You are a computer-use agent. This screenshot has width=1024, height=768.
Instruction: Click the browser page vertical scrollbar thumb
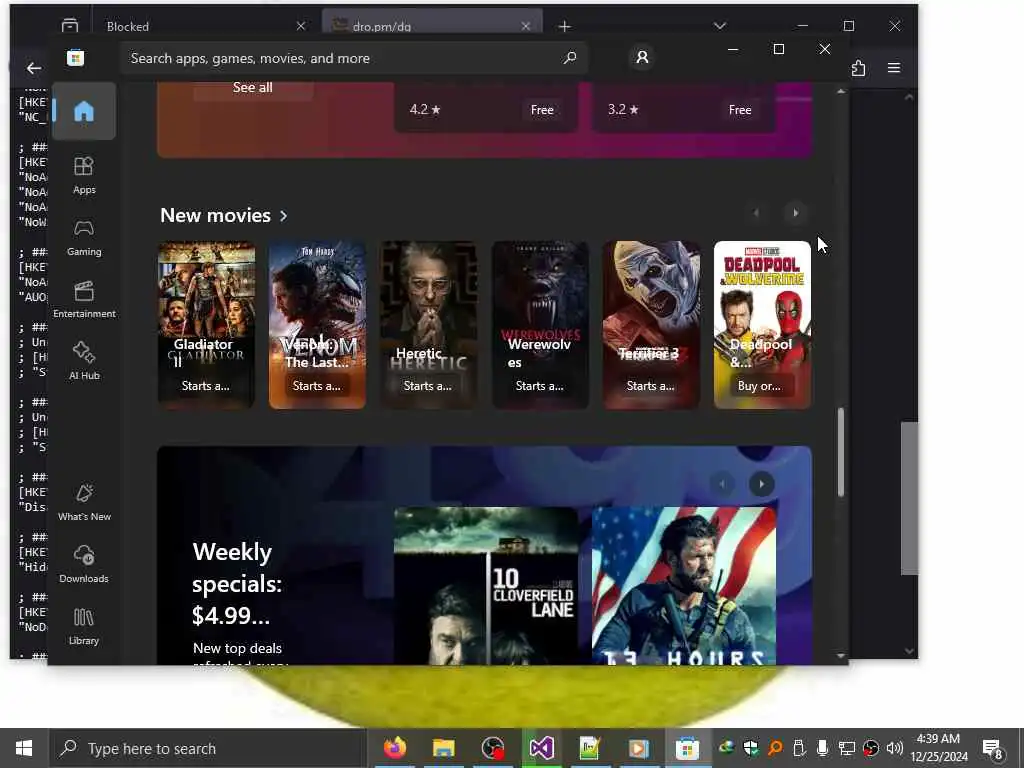909,498
